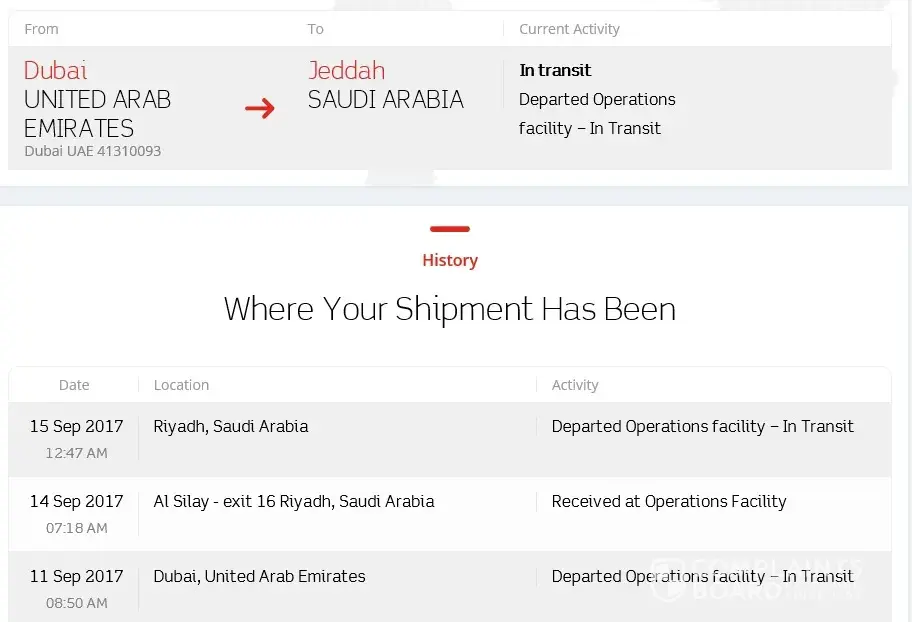
Task: Click the Dubai, United Arab Emirates history location
Action: [x=259, y=576]
